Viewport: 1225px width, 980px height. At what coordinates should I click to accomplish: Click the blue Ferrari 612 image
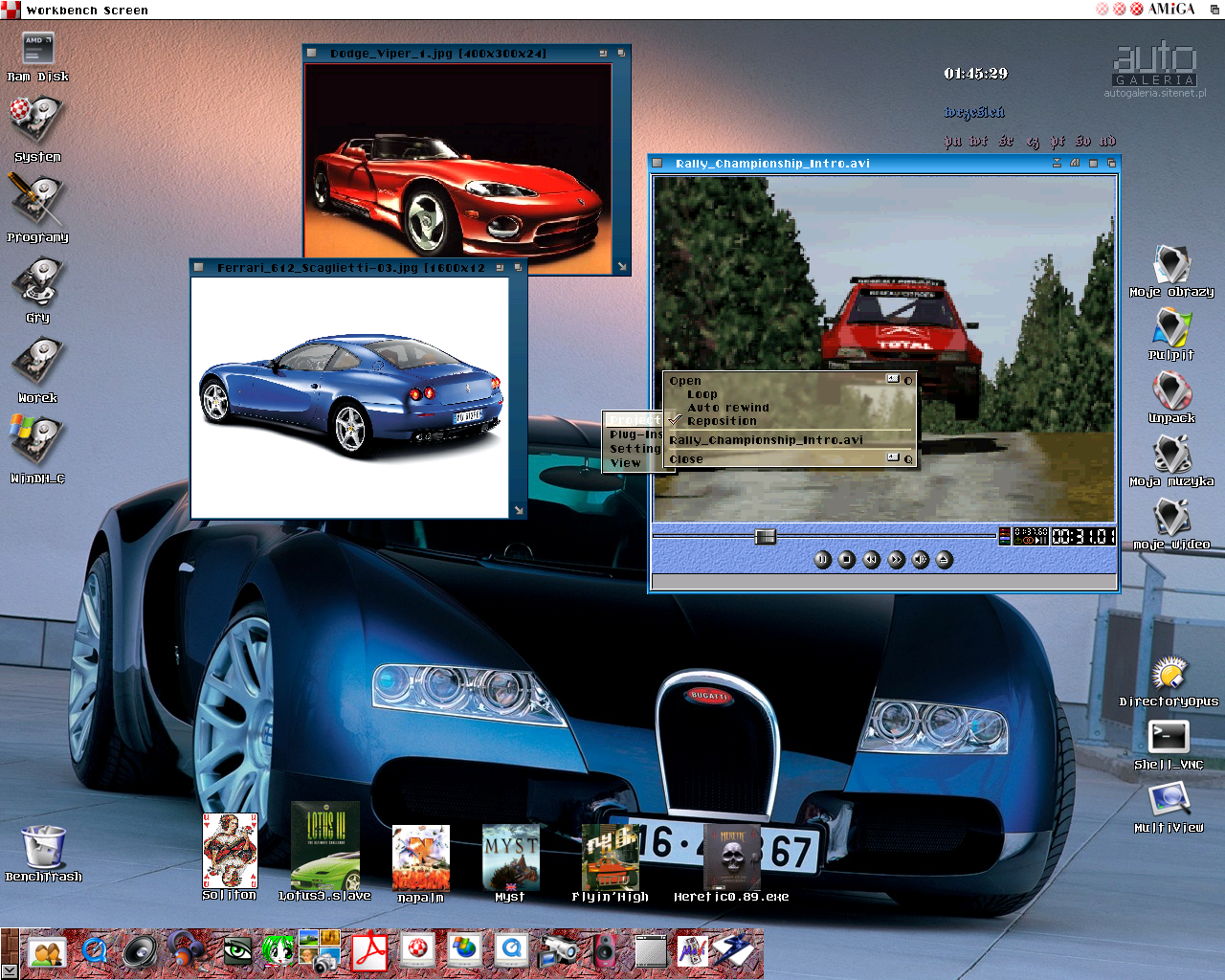[x=349, y=397]
